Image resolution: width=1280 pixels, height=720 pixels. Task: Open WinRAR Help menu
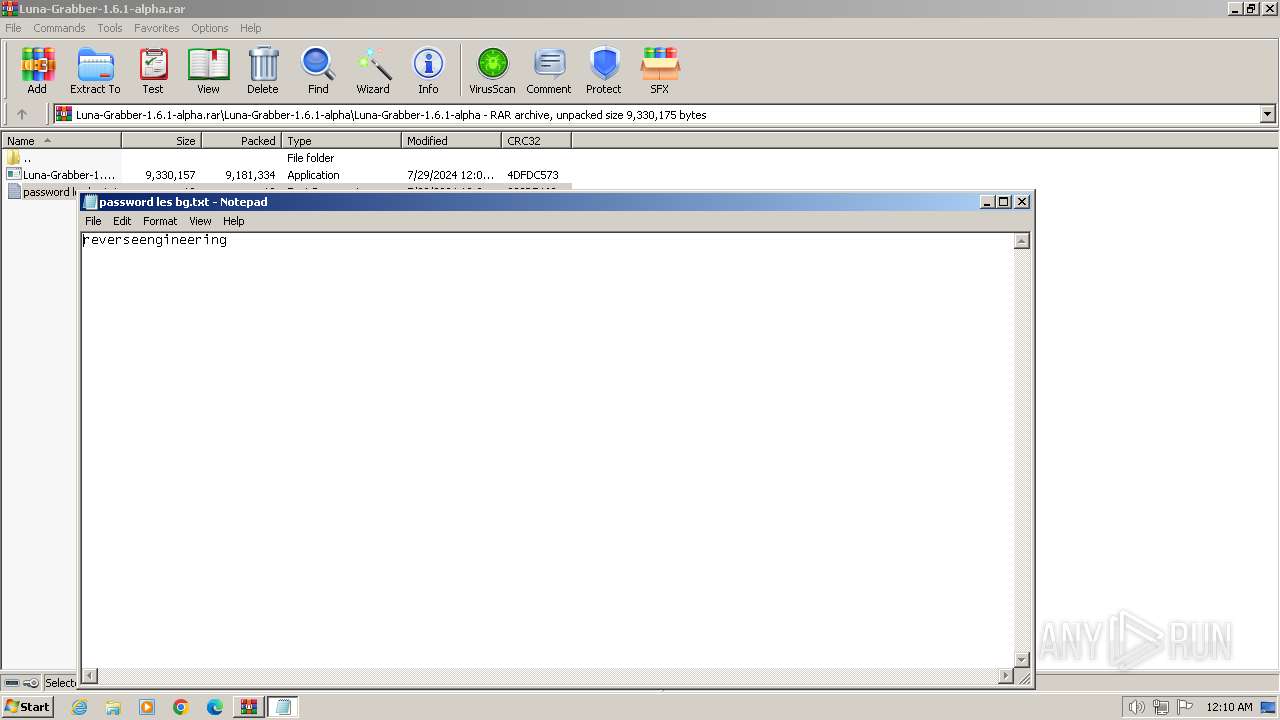[x=251, y=28]
